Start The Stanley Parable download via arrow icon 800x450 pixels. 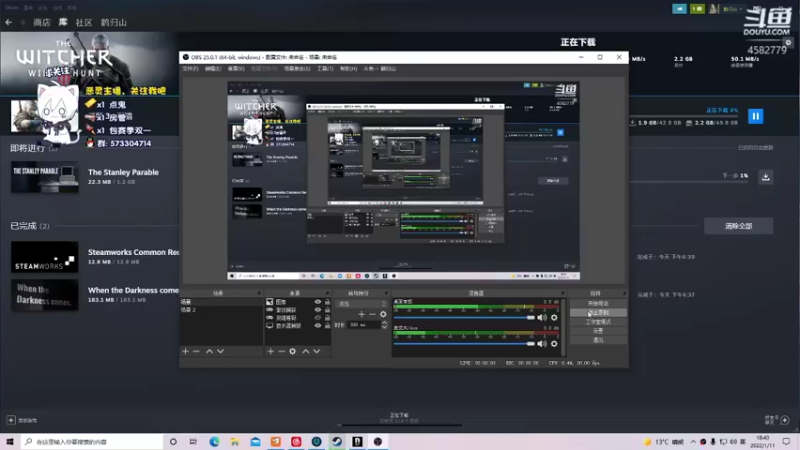(765, 177)
